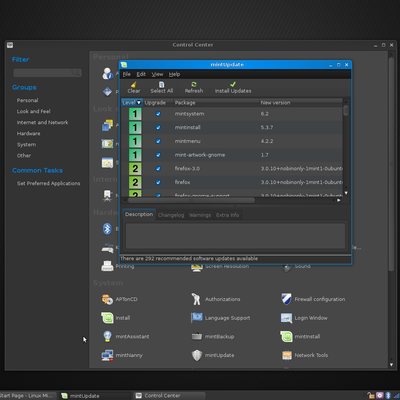Screen dimensions: 400x400
Task: Switch to the Warnings tab
Action: (200, 215)
